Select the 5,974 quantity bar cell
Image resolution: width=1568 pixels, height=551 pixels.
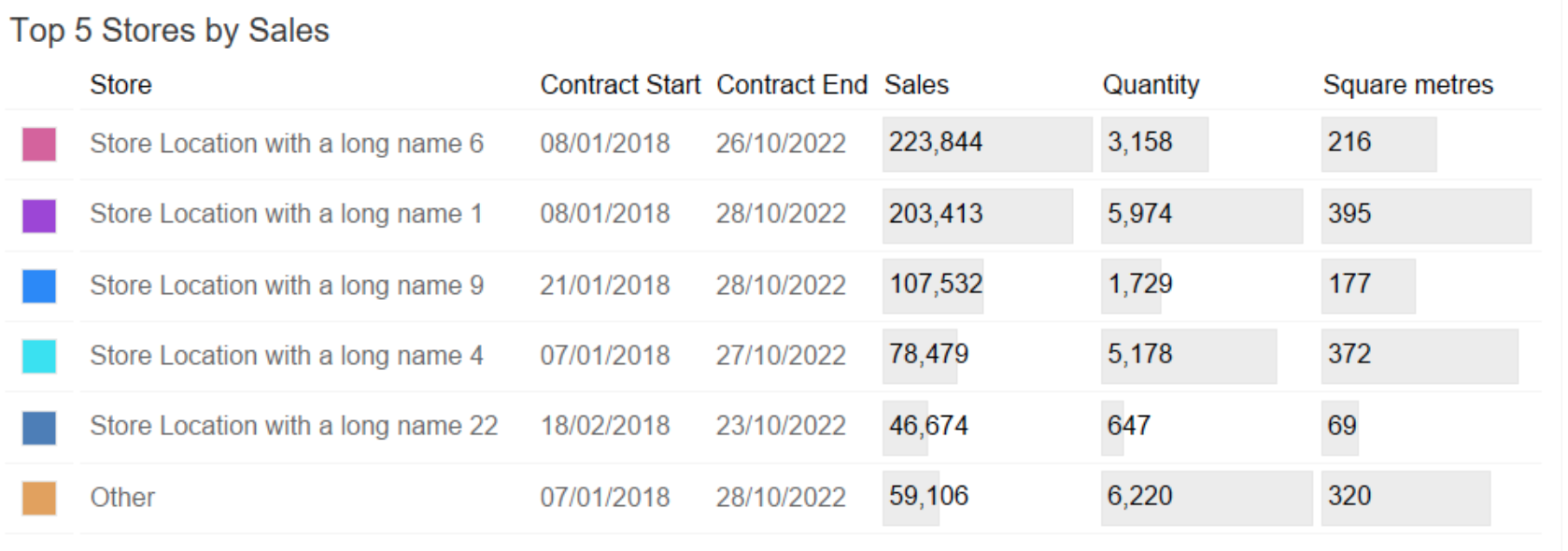coord(1202,216)
